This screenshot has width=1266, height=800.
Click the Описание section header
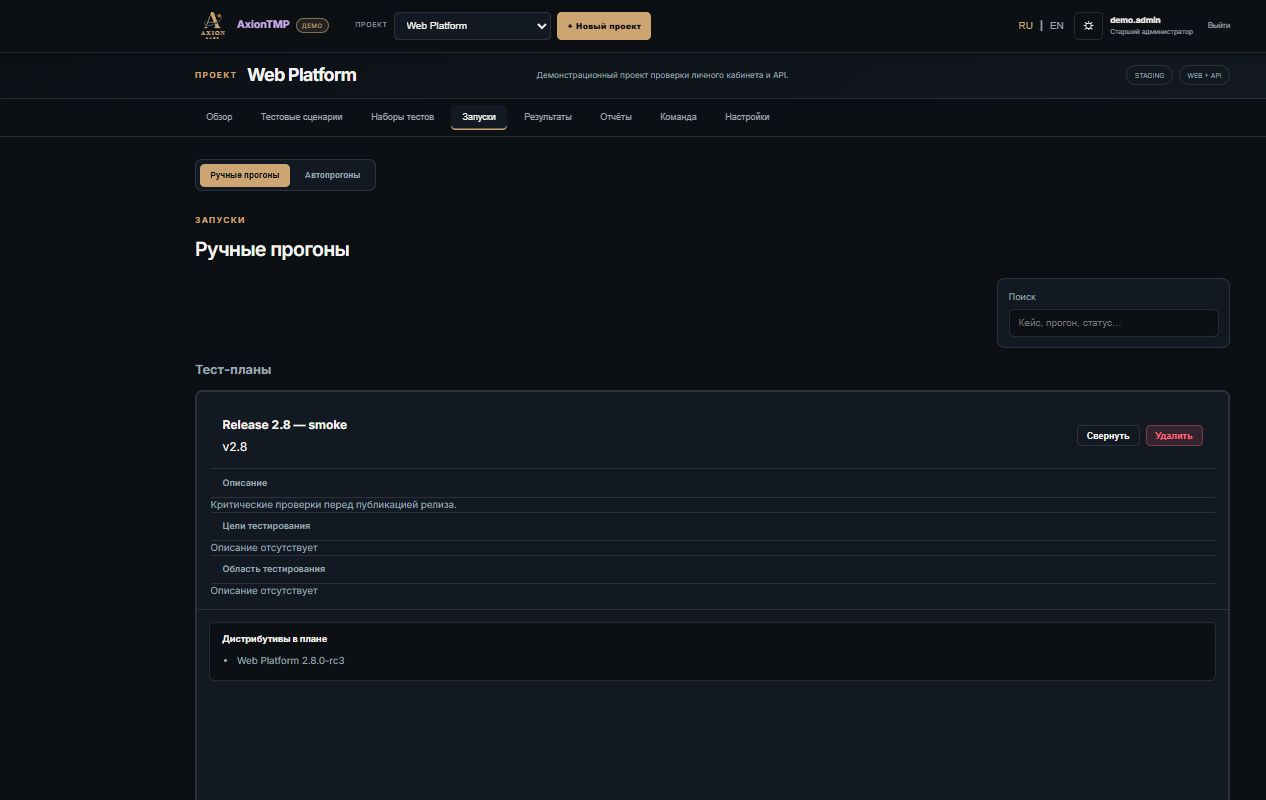[x=245, y=483]
